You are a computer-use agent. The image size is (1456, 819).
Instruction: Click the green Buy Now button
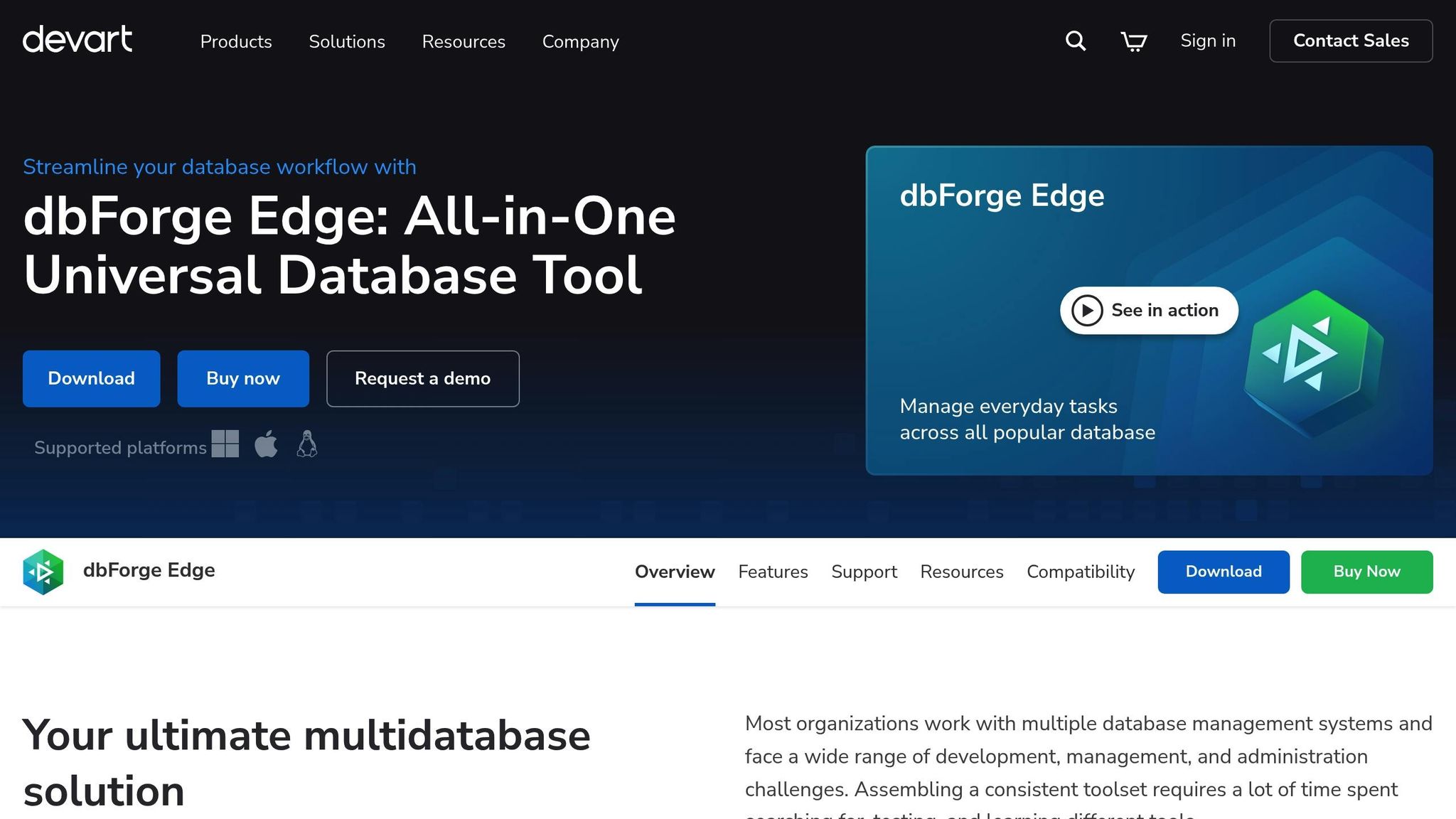point(1366,572)
